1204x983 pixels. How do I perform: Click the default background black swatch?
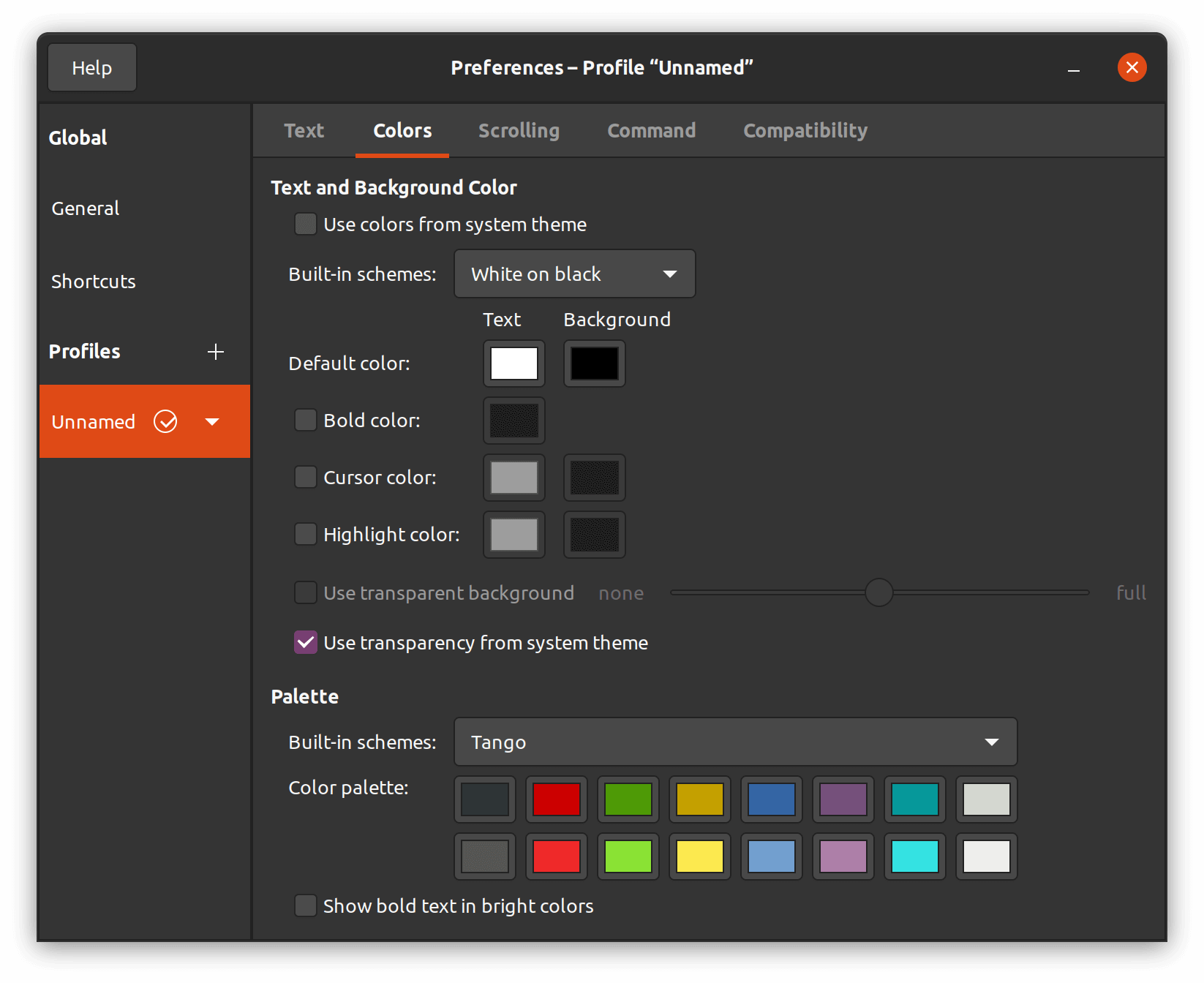point(594,364)
